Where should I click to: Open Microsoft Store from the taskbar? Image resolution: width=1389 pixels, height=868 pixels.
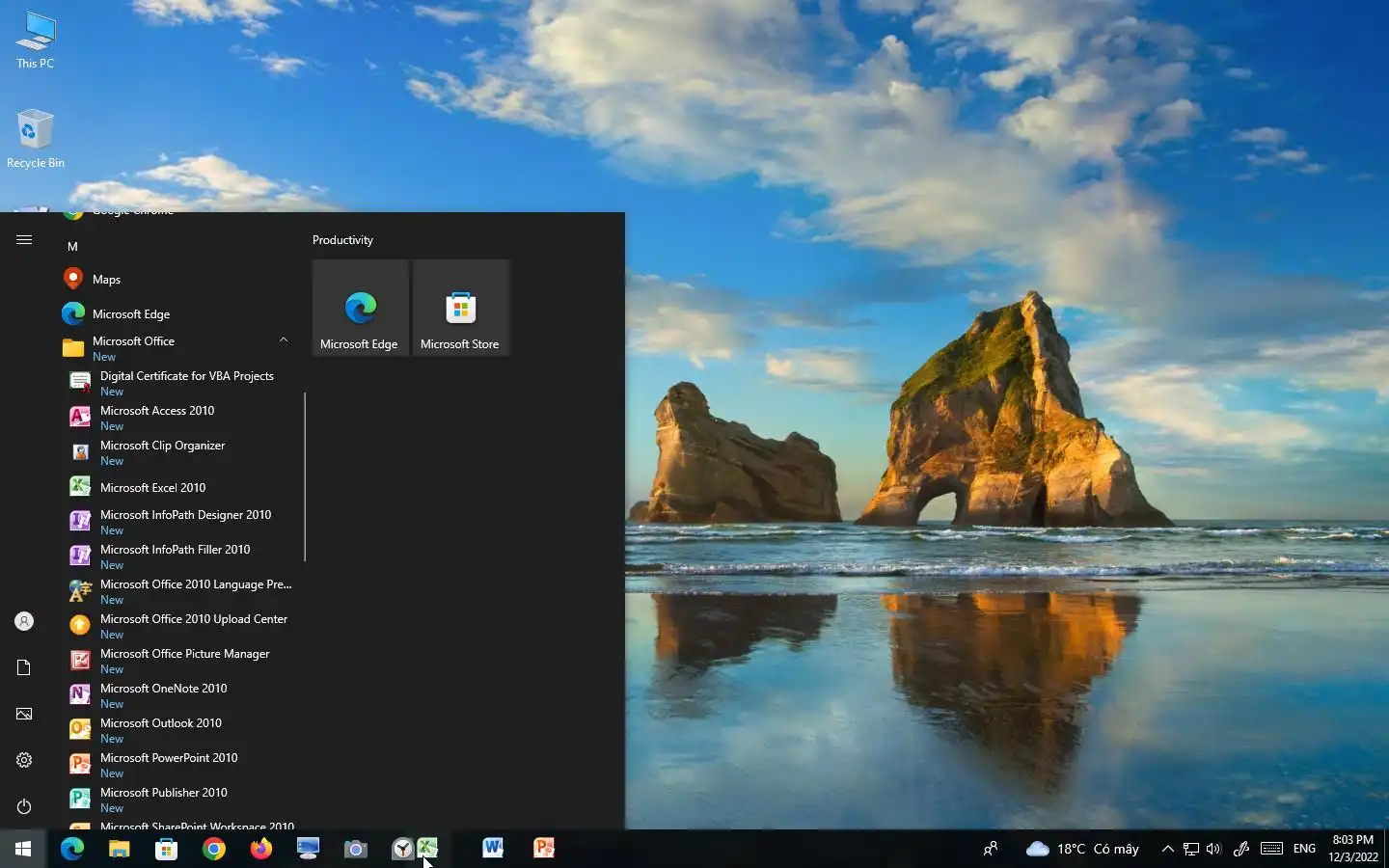click(x=166, y=849)
